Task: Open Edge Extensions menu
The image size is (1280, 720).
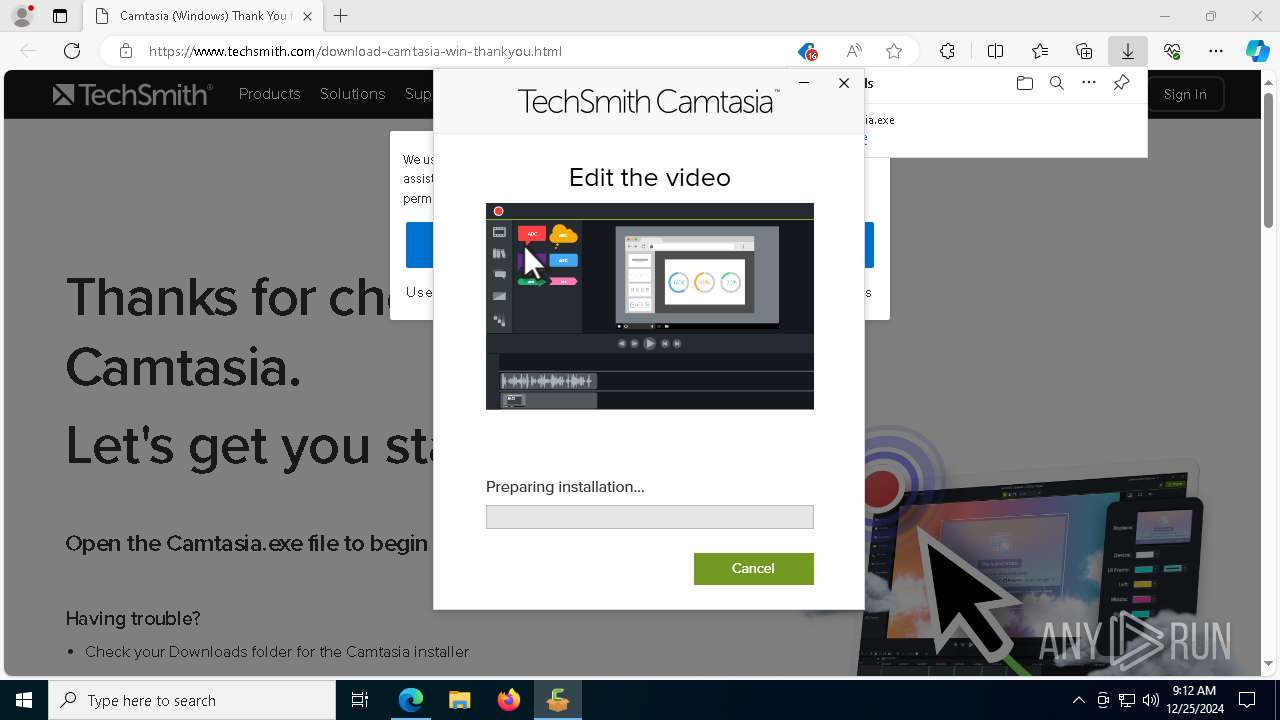Action: click(x=947, y=51)
